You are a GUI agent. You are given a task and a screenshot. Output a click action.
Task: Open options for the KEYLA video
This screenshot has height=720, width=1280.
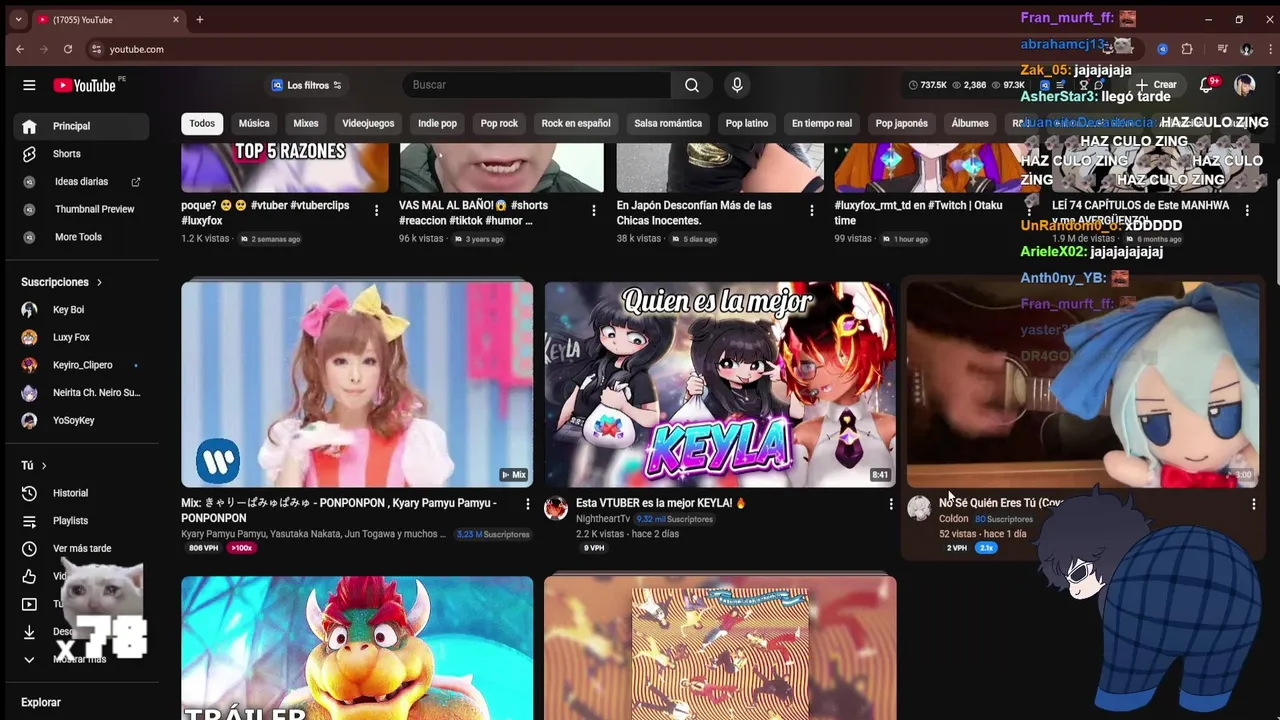click(891, 505)
